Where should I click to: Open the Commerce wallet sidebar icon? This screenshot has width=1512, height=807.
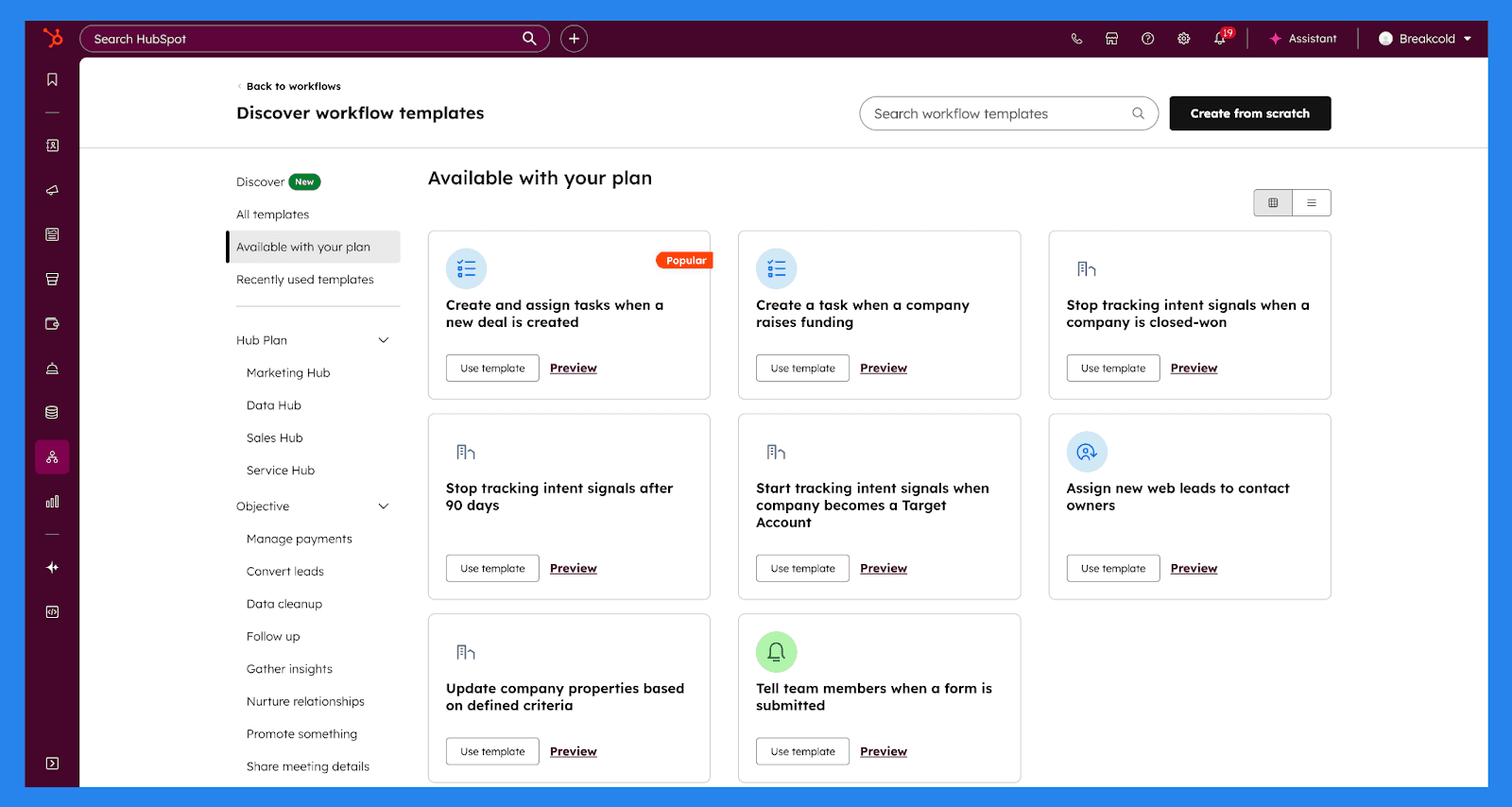tap(52, 323)
